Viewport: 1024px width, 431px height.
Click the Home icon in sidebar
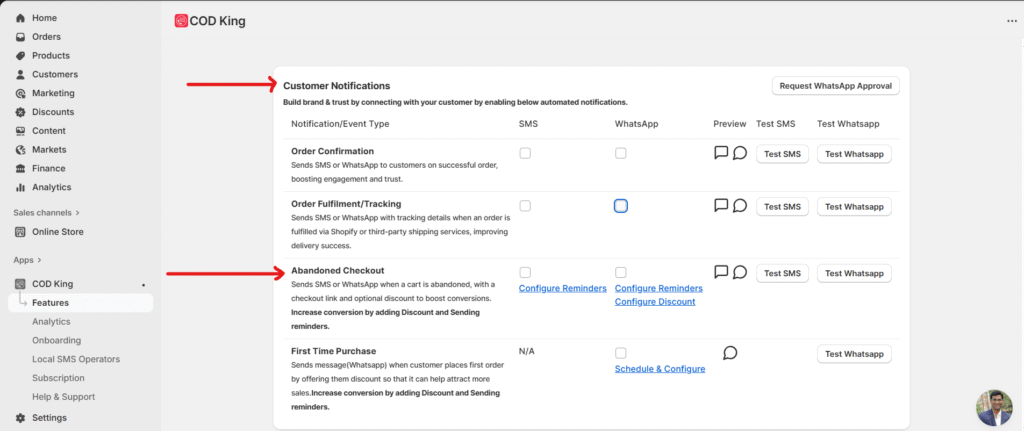point(21,18)
